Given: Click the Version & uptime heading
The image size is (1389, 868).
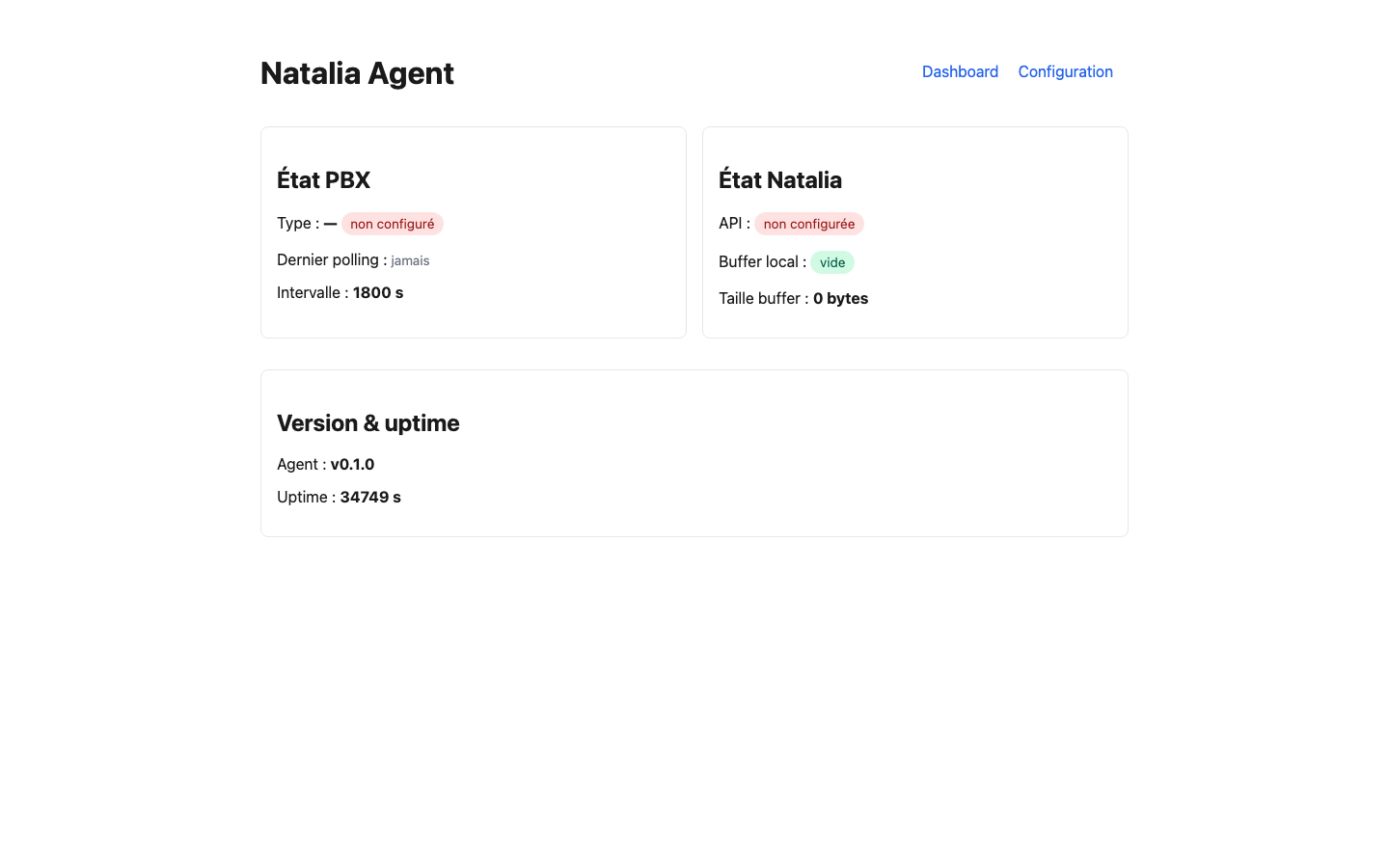Looking at the screenshot, I should 368,423.
